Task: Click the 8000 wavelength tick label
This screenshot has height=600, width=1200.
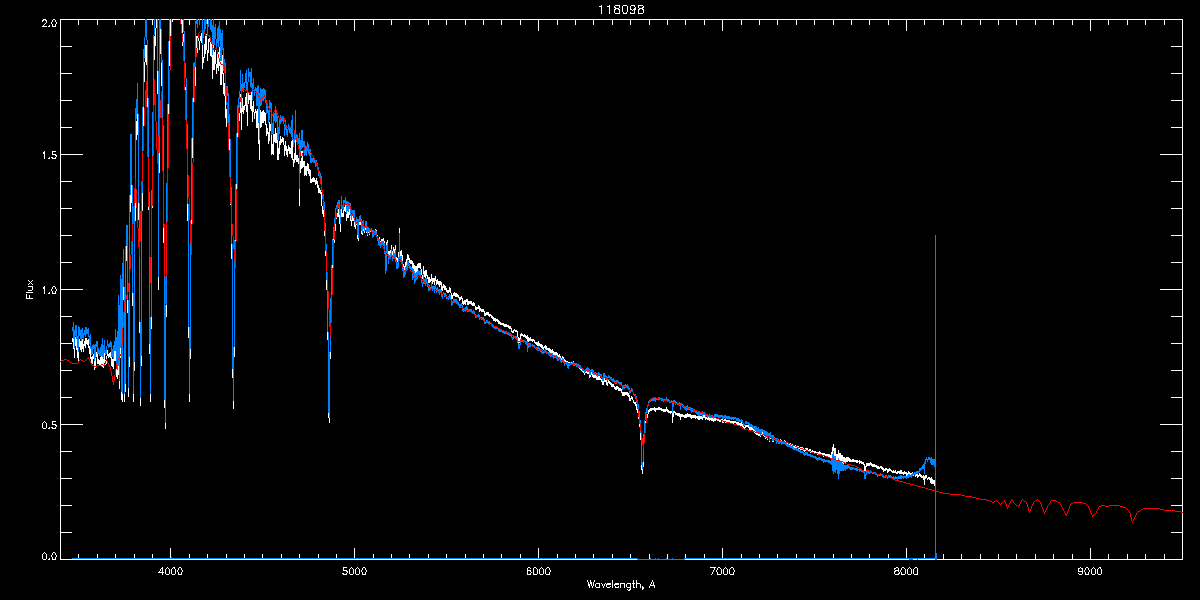Action: tap(906, 571)
